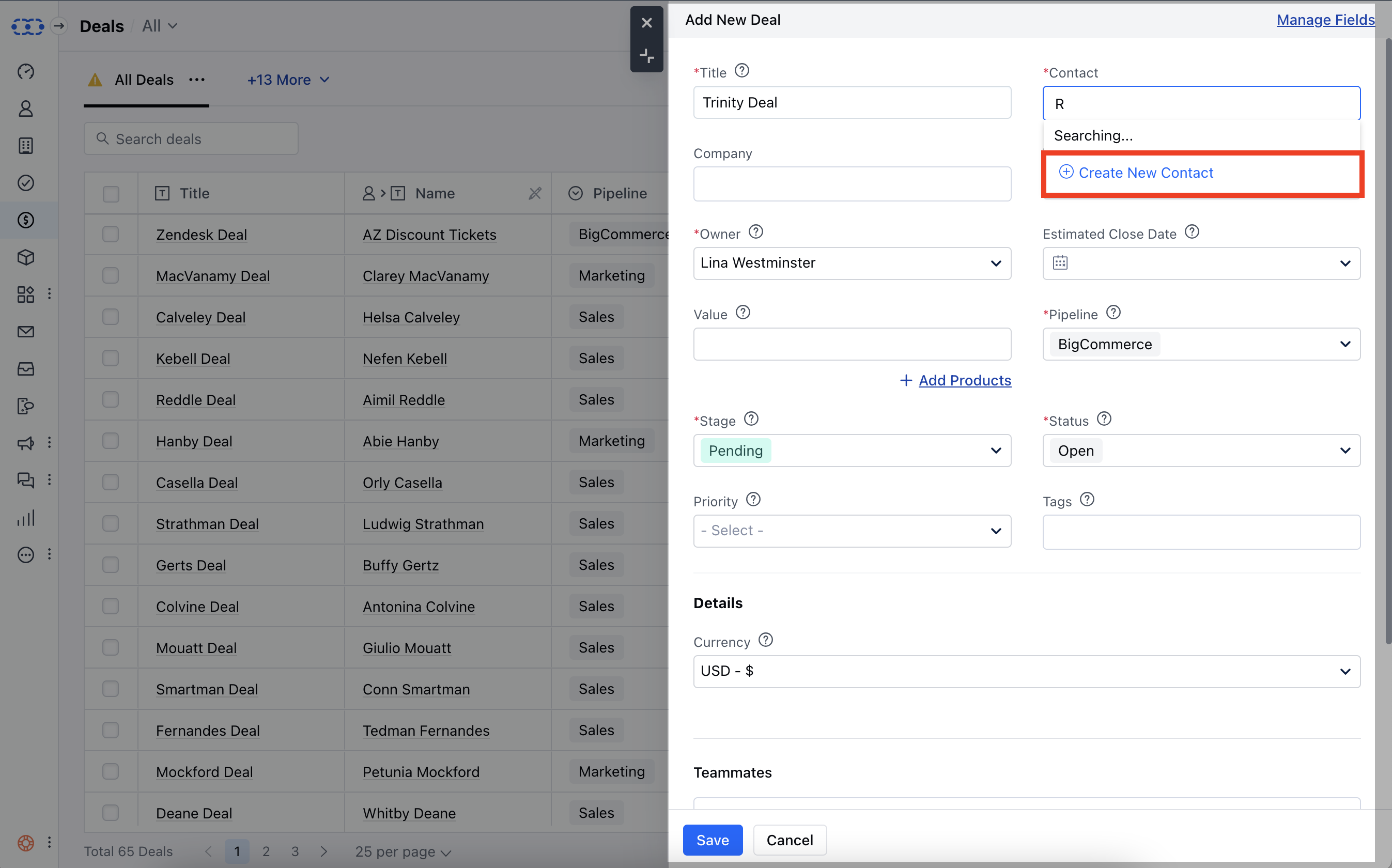Image resolution: width=1392 pixels, height=868 pixels.
Task: Click the dashboard gauge sidebar icon
Action: pos(26,72)
